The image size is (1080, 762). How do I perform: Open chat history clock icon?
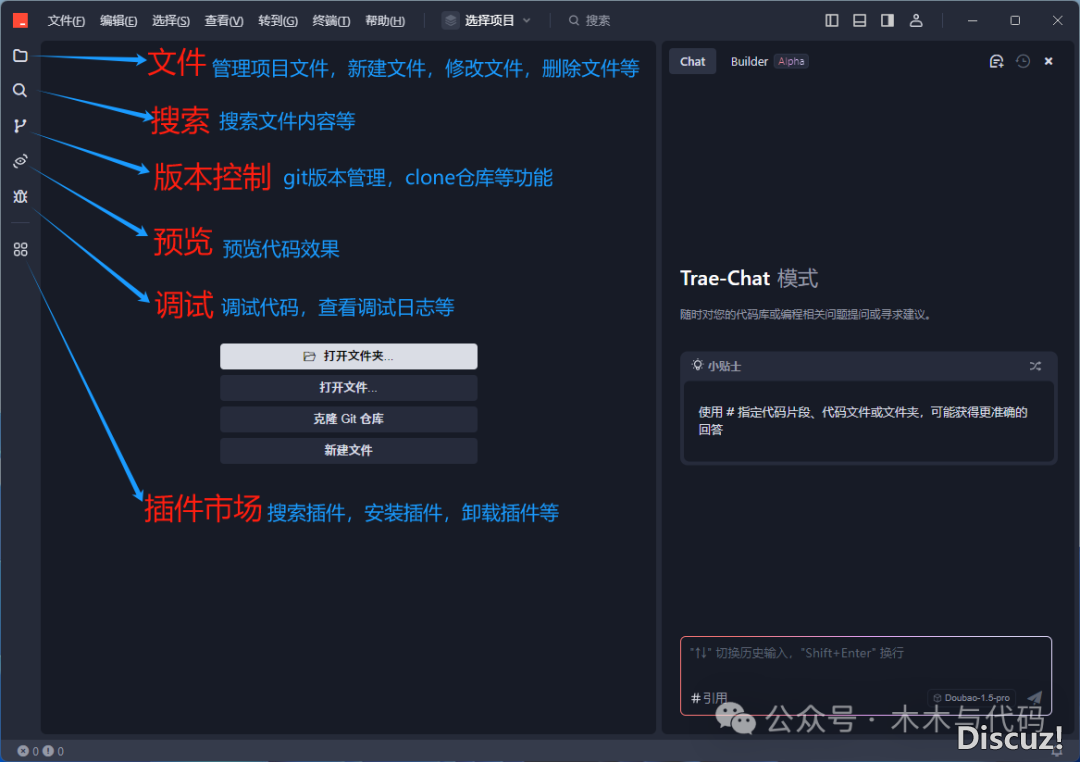tap(1023, 61)
